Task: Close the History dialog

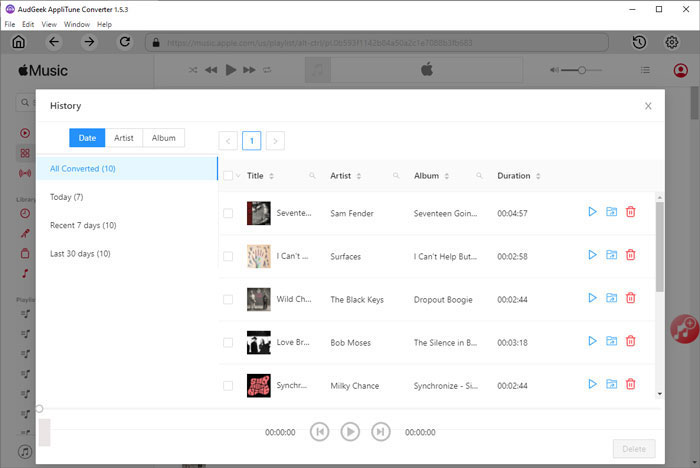Action: (648, 106)
